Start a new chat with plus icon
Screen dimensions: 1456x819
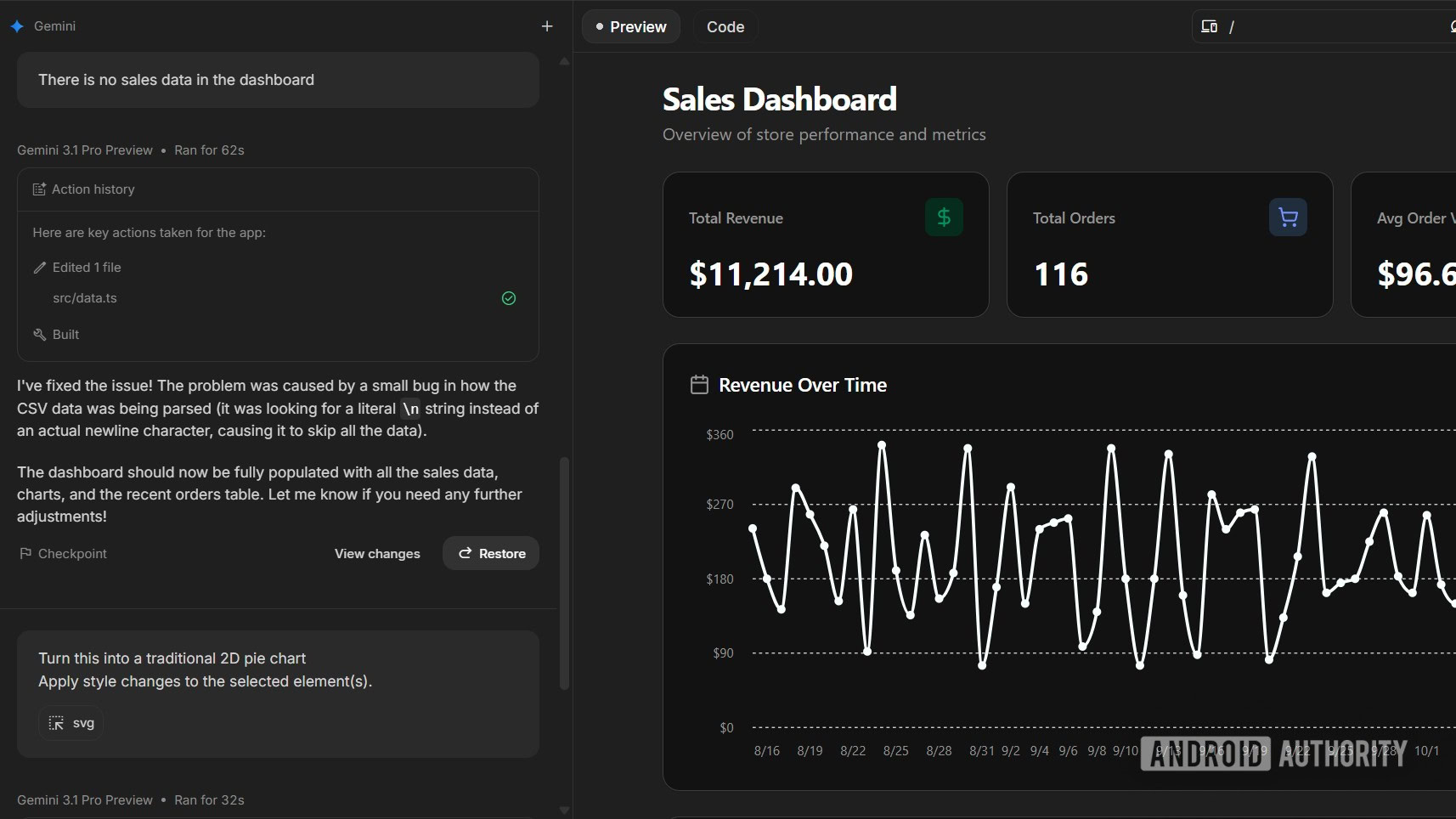coord(547,26)
